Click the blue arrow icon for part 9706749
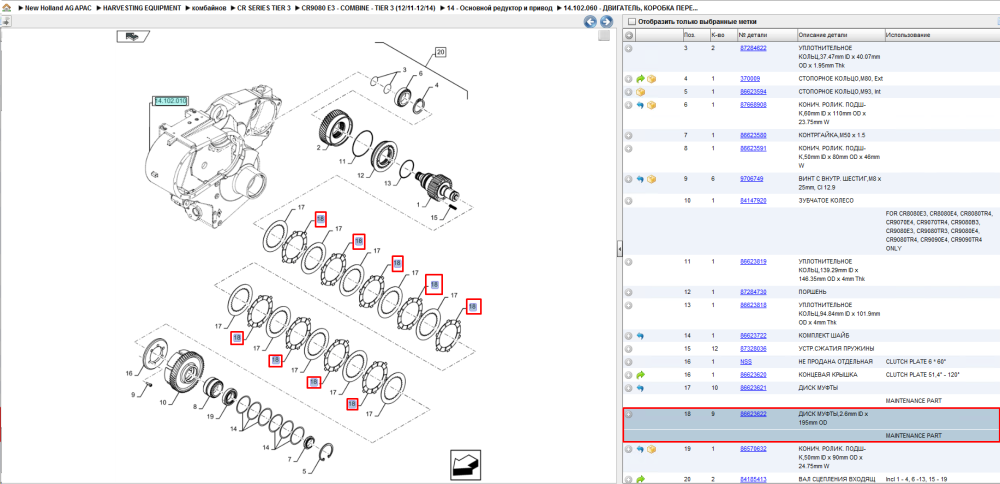The height and width of the screenshot is (484, 1000). pyautogui.click(x=641, y=179)
